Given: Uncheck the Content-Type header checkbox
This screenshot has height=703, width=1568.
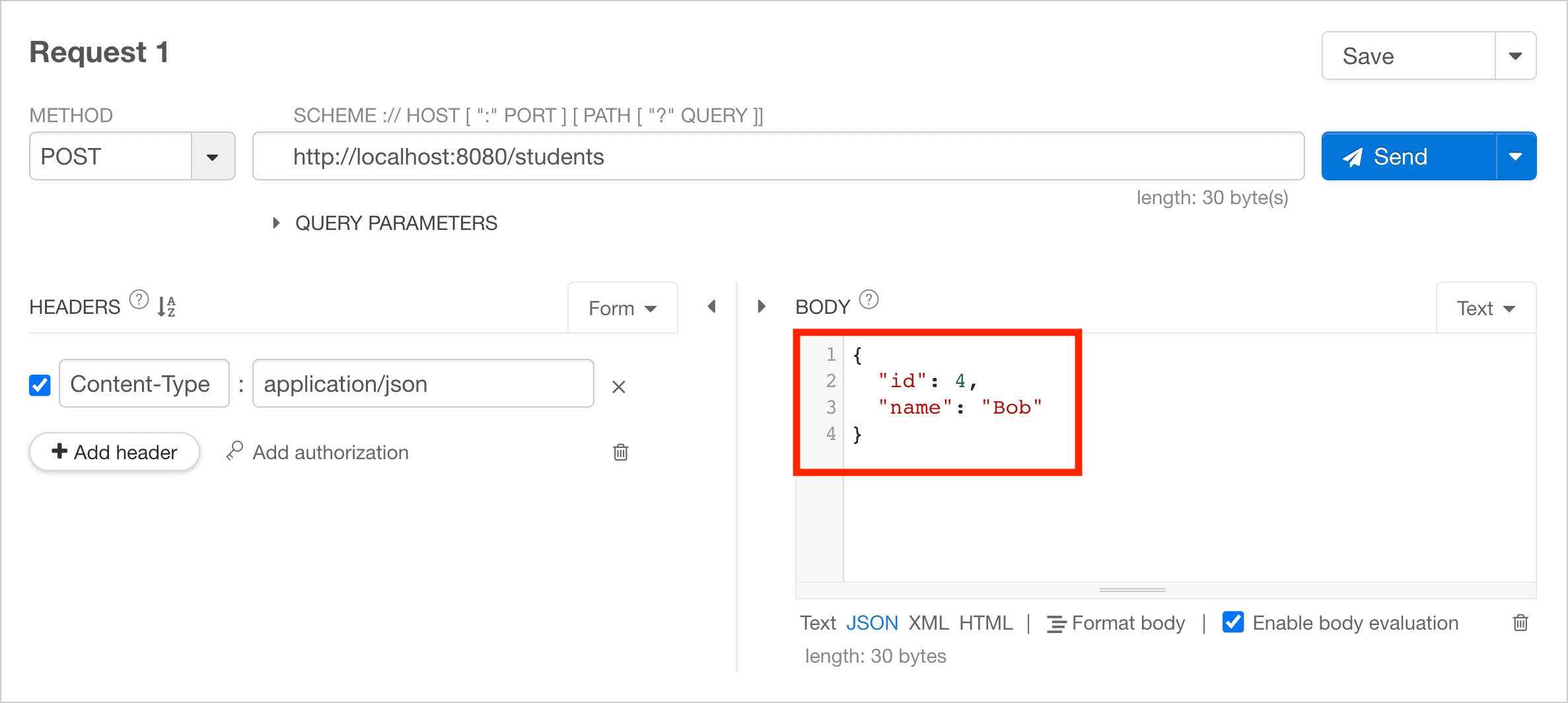Looking at the screenshot, I should coord(40,385).
